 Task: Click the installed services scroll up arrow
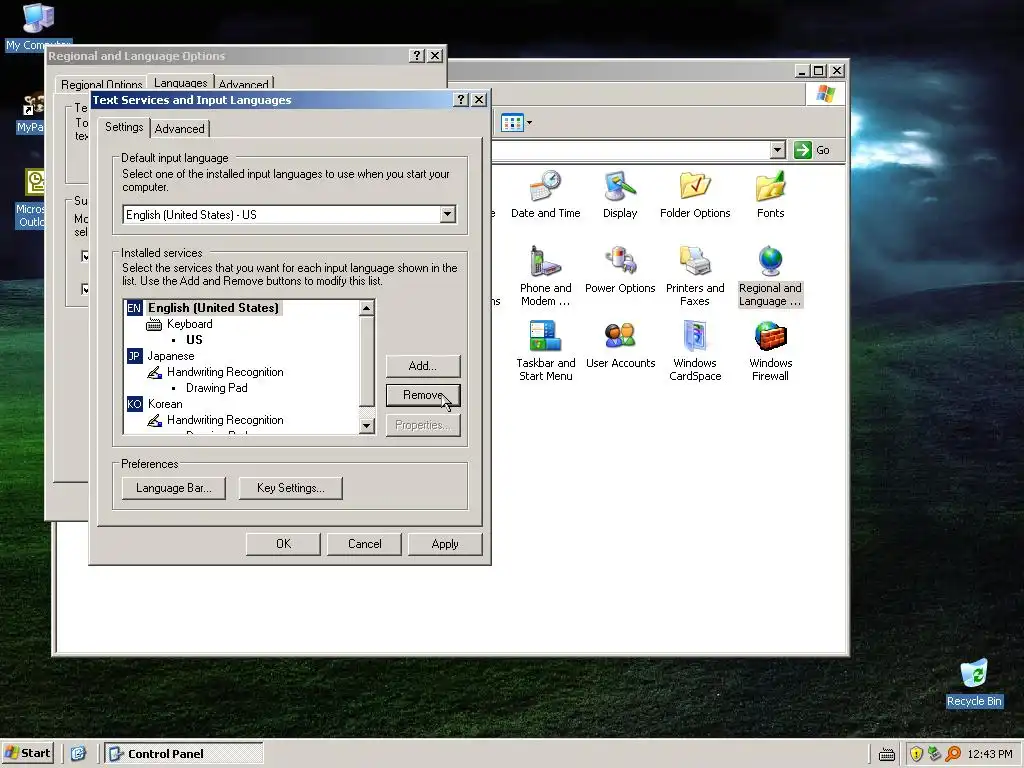point(366,308)
